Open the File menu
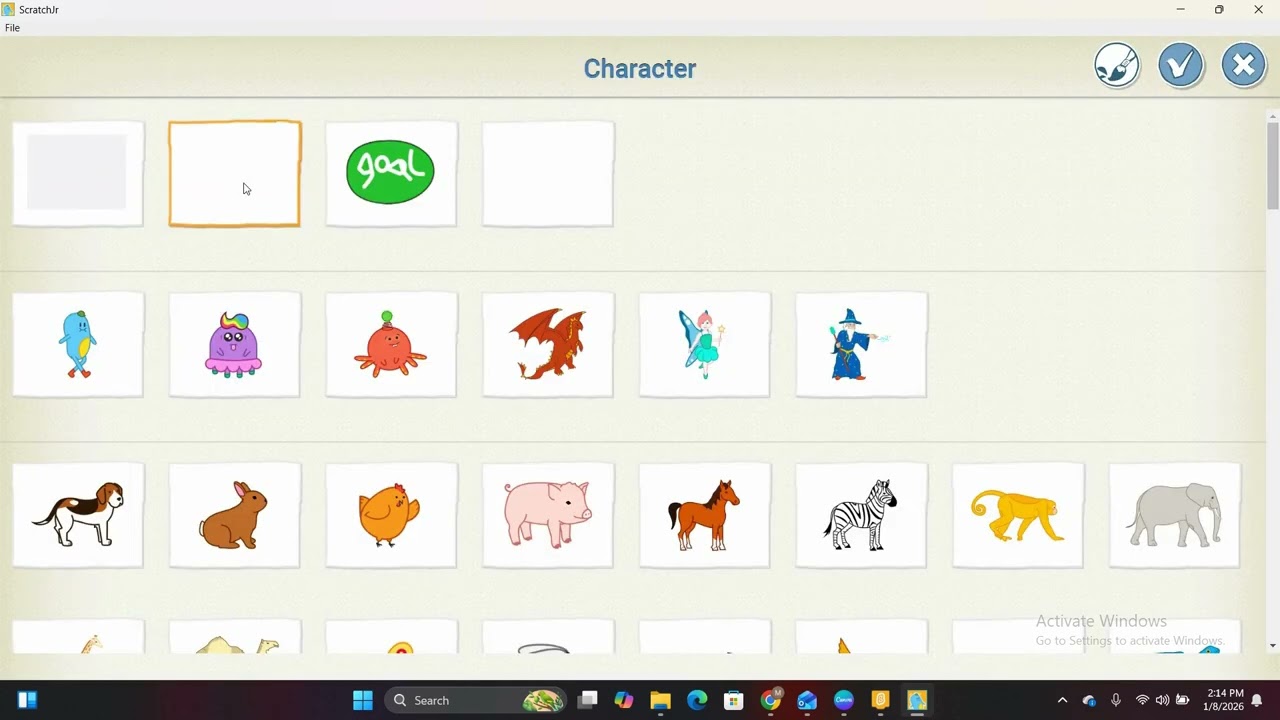 12,28
